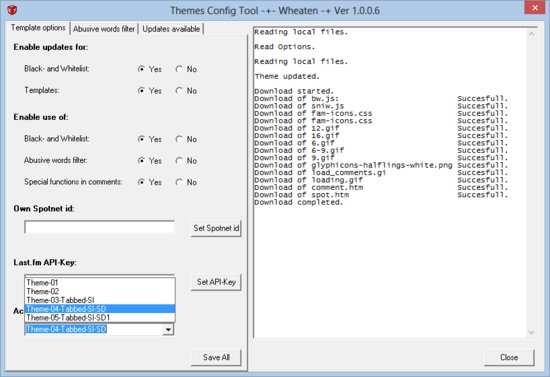This screenshot has width=550, height=377.
Task: Click the Set Spotnet id button
Action: tap(216, 228)
